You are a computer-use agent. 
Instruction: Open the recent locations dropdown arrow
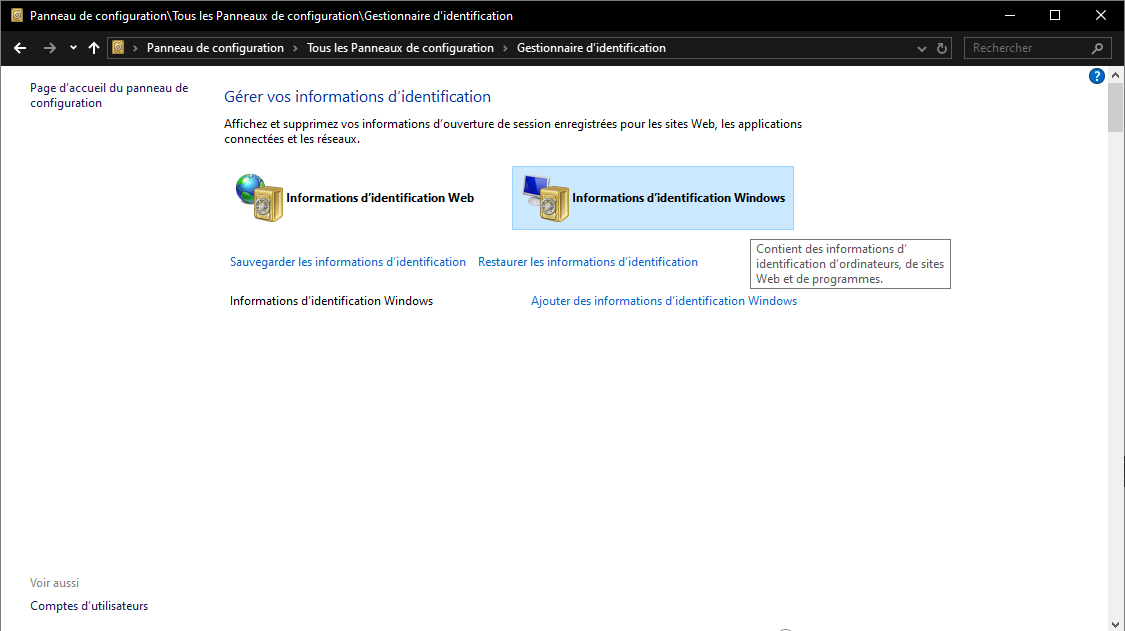[x=73, y=48]
